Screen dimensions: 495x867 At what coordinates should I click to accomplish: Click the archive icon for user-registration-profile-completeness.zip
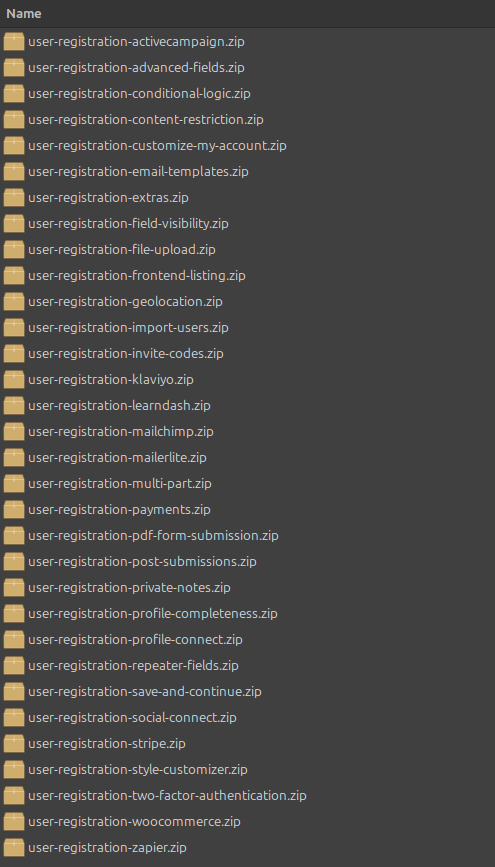(14, 613)
